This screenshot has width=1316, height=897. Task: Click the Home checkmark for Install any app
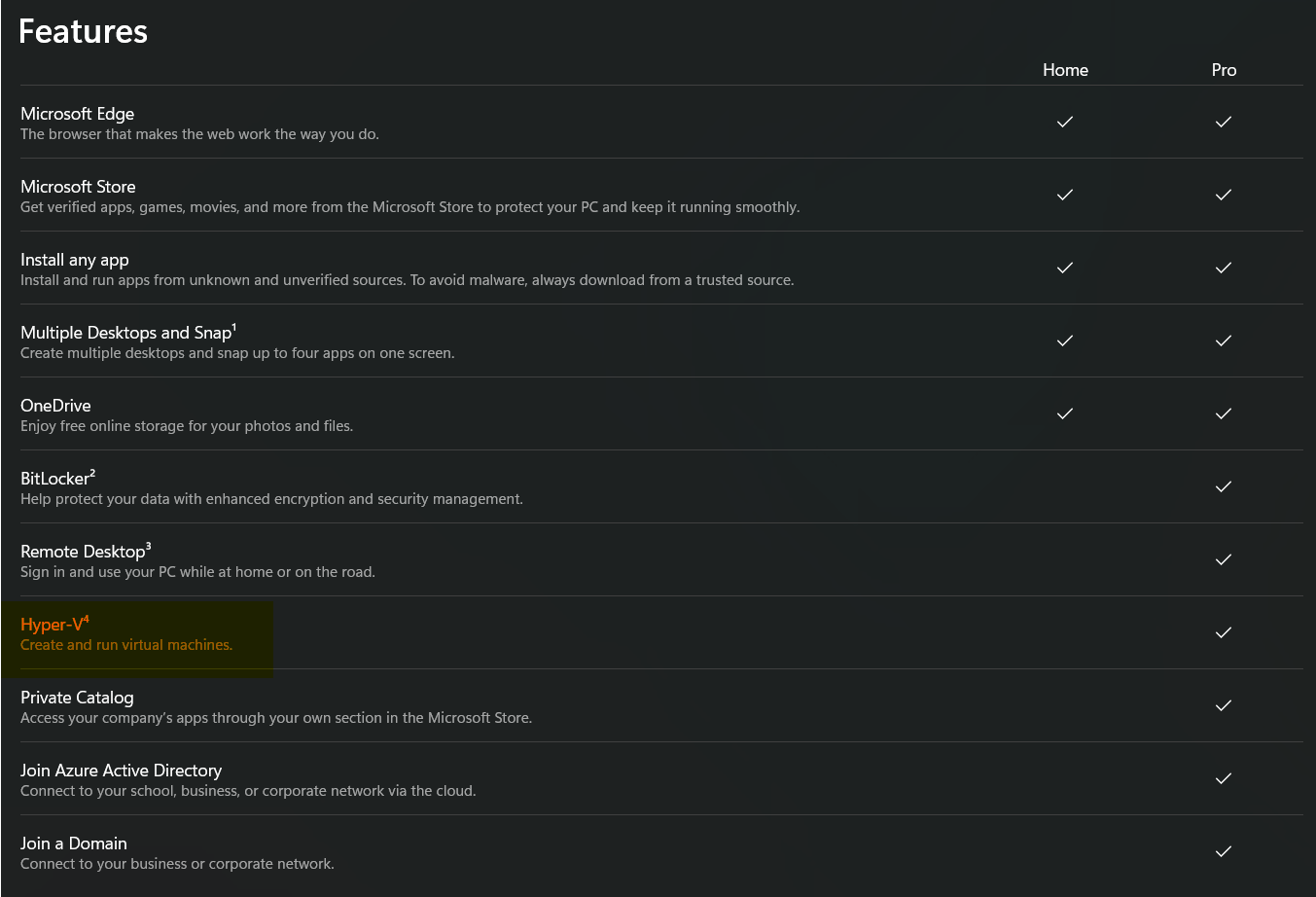coord(1065,268)
